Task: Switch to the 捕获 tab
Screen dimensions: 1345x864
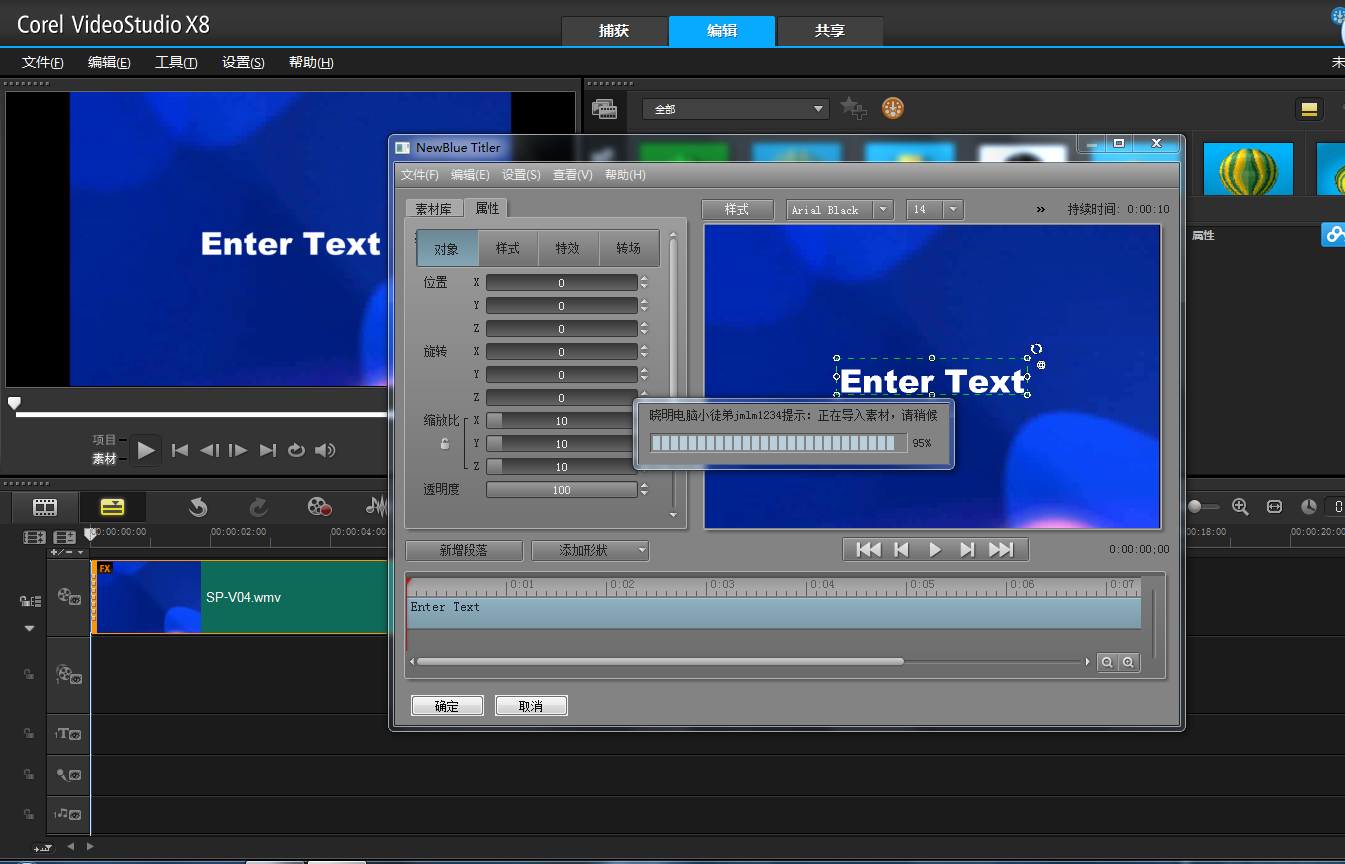Action: (x=614, y=31)
